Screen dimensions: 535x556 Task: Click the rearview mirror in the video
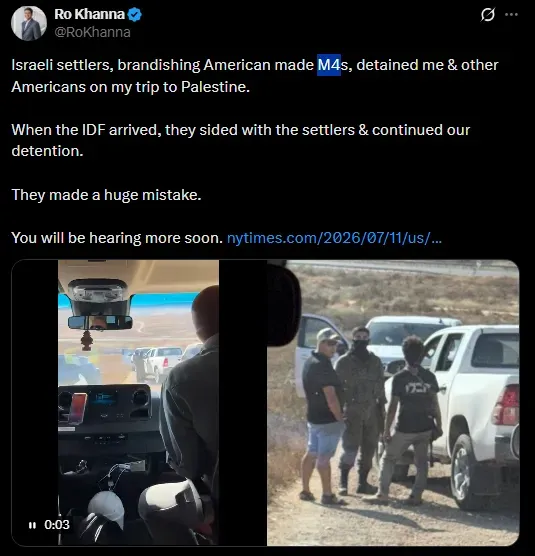(x=100, y=323)
